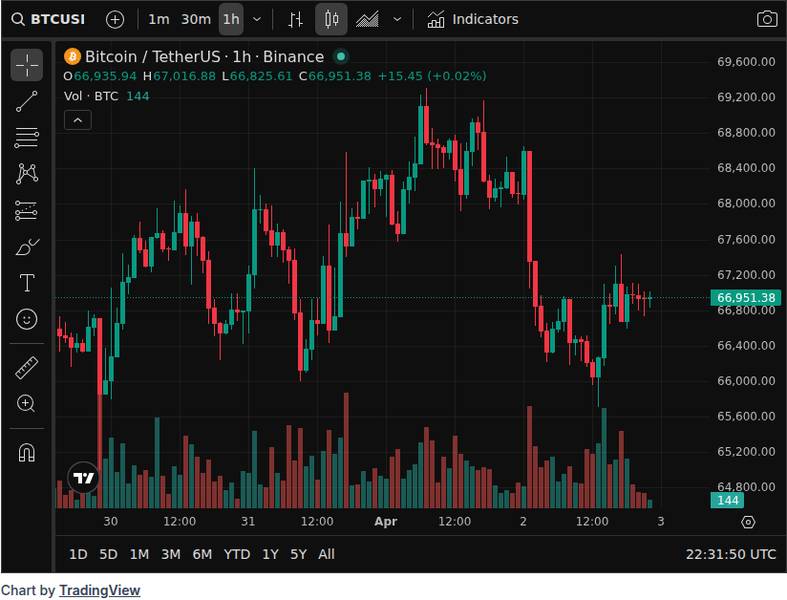Image resolution: width=787 pixels, height=600 pixels.
Task: Collapse the legend with chevron button
Action: click(78, 121)
